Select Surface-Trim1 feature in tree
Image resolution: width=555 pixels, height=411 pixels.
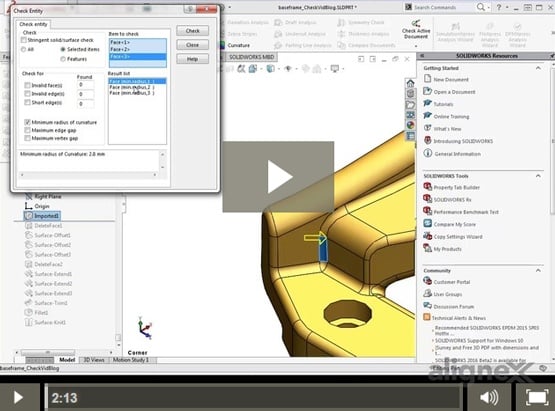click(46, 303)
